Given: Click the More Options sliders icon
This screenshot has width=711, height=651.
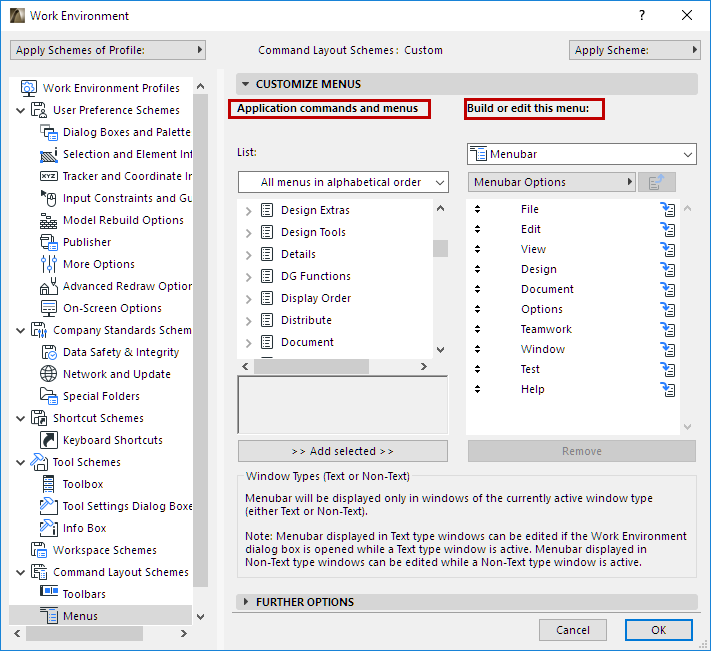Looking at the screenshot, I should coord(49,264).
